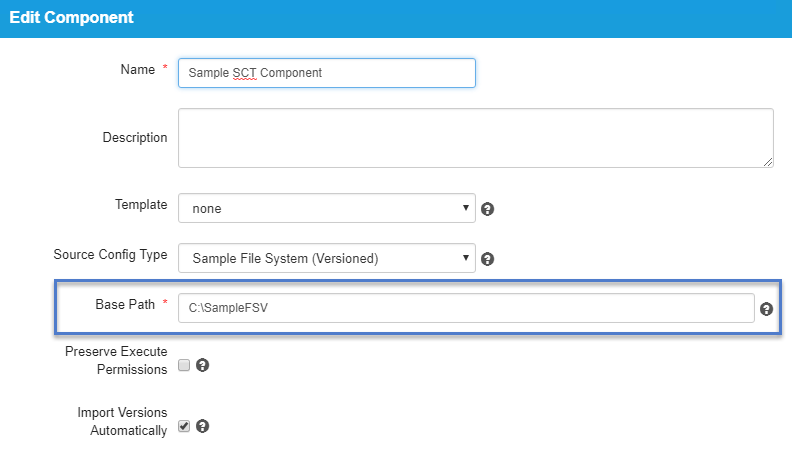792x456 pixels.
Task: Click the Name field label
Action: [x=137, y=70]
